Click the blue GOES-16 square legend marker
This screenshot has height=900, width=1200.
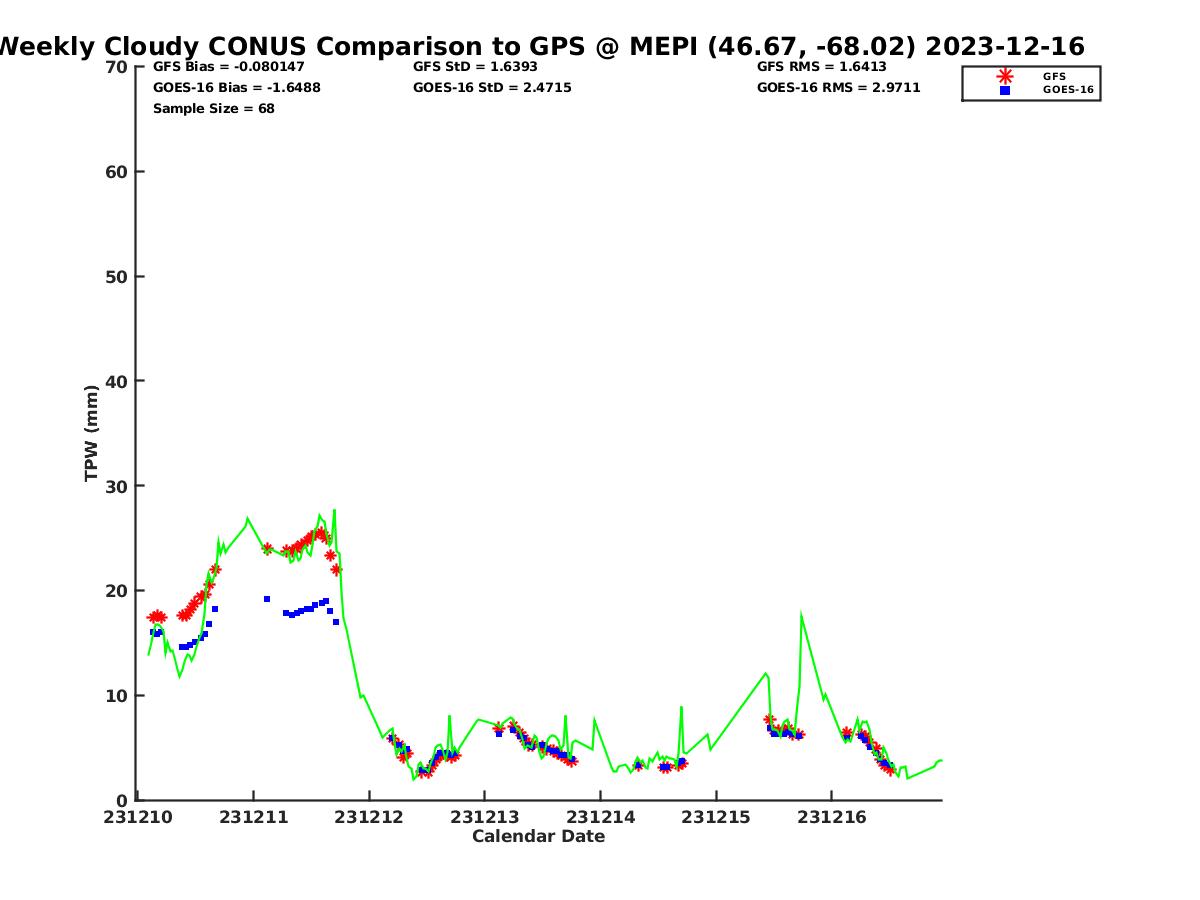point(1004,90)
